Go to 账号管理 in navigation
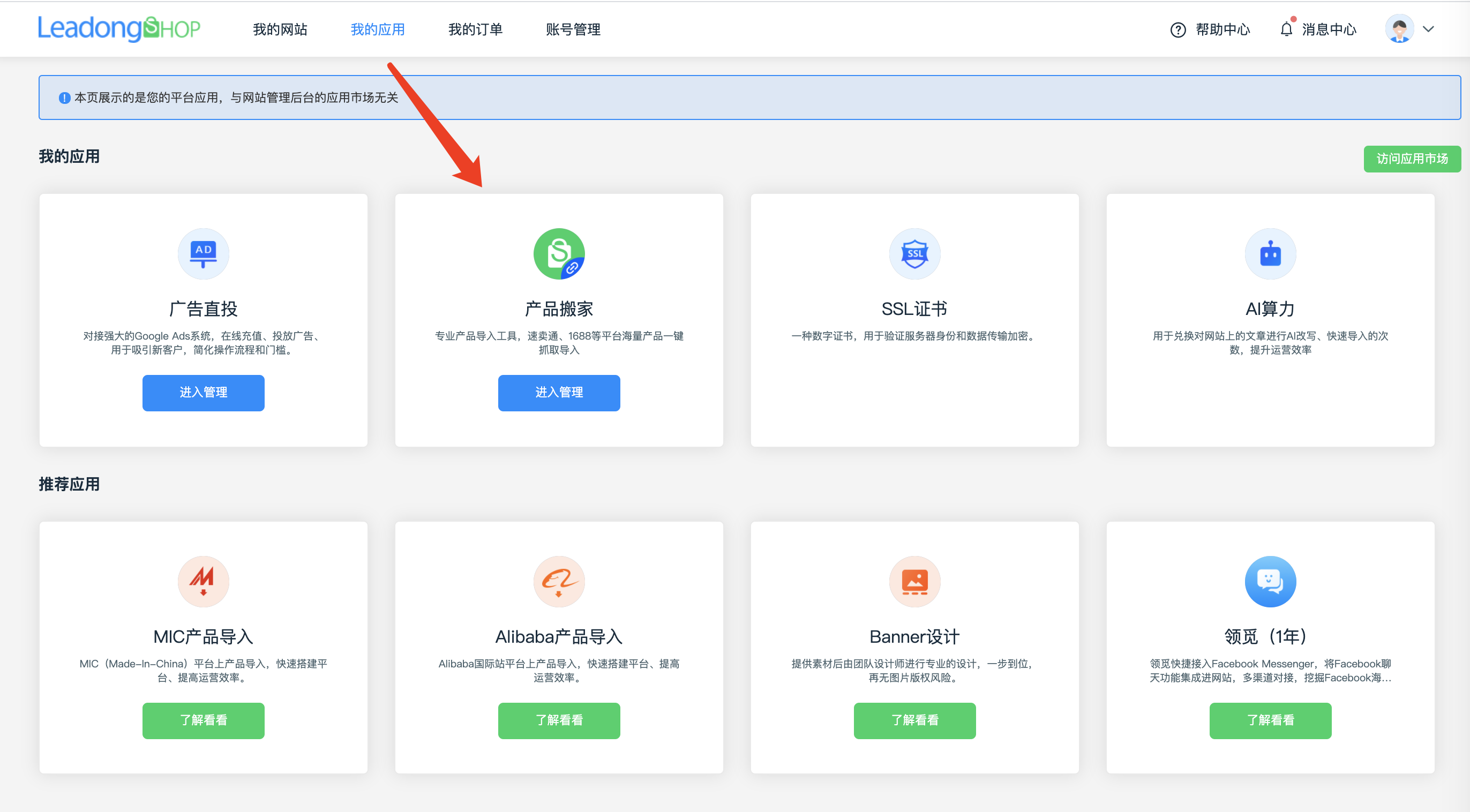1470x812 pixels. point(572,29)
